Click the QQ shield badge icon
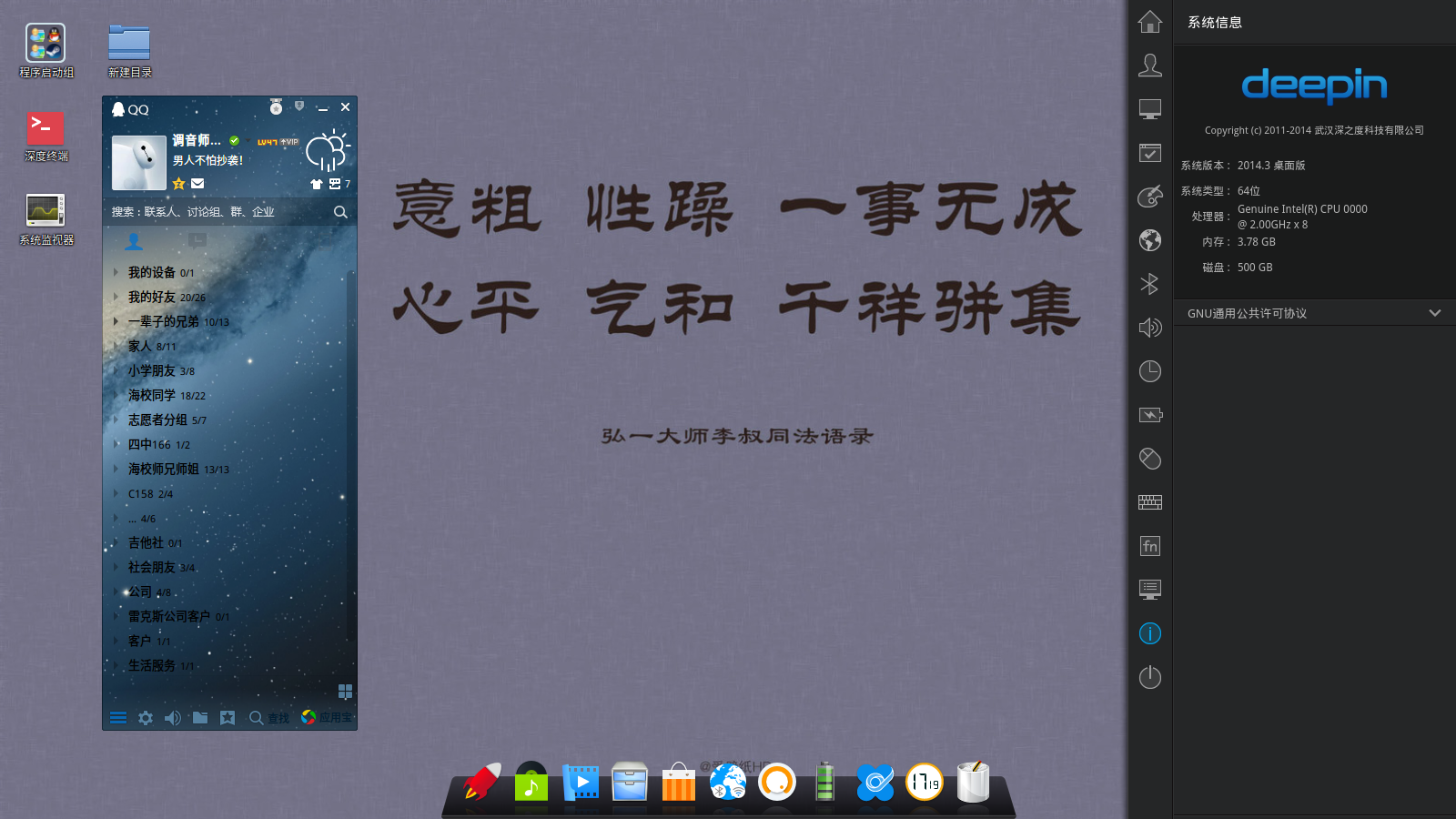1456x819 pixels. pyautogui.click(x=299, y=106)
